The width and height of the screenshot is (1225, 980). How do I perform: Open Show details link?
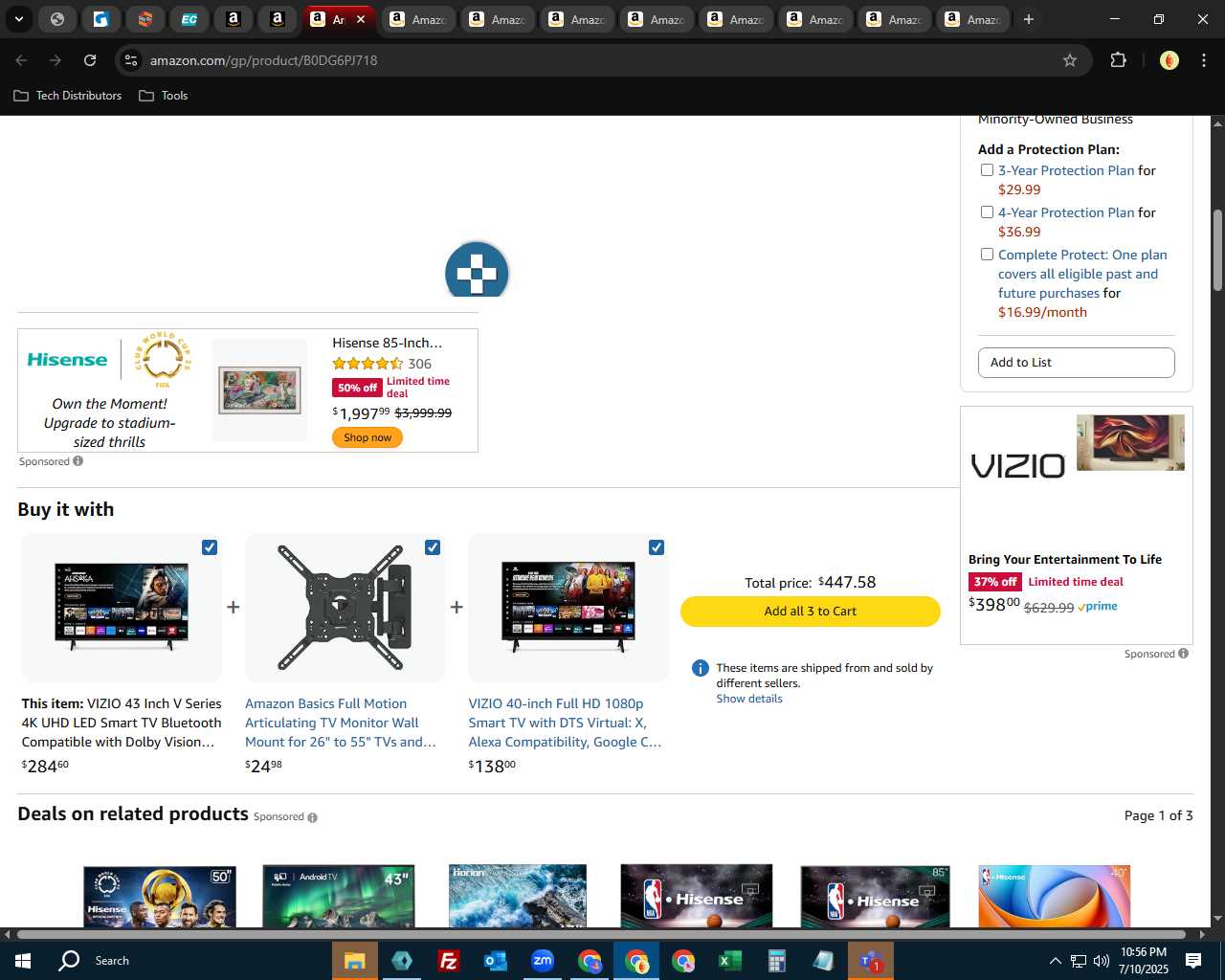pos(749,699)
